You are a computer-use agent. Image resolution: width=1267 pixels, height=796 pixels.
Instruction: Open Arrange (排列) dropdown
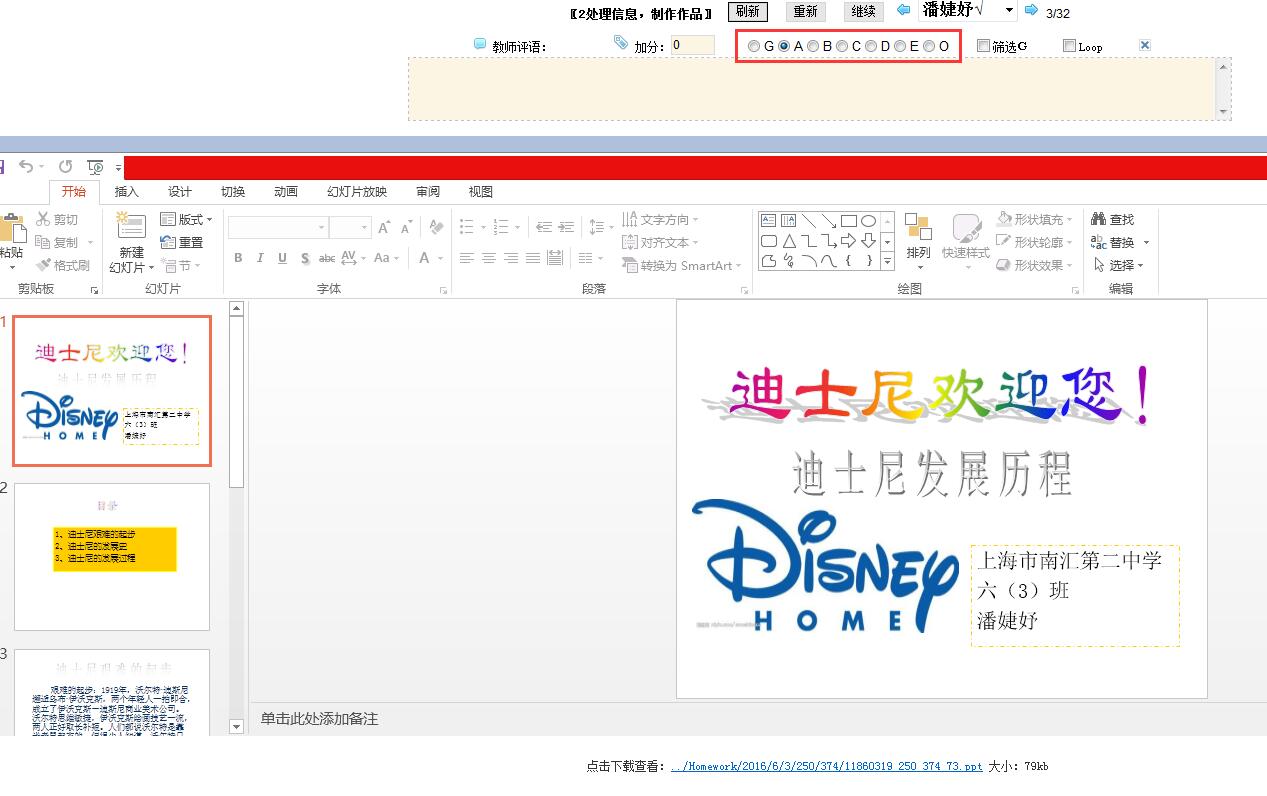(x=918, y=241)
